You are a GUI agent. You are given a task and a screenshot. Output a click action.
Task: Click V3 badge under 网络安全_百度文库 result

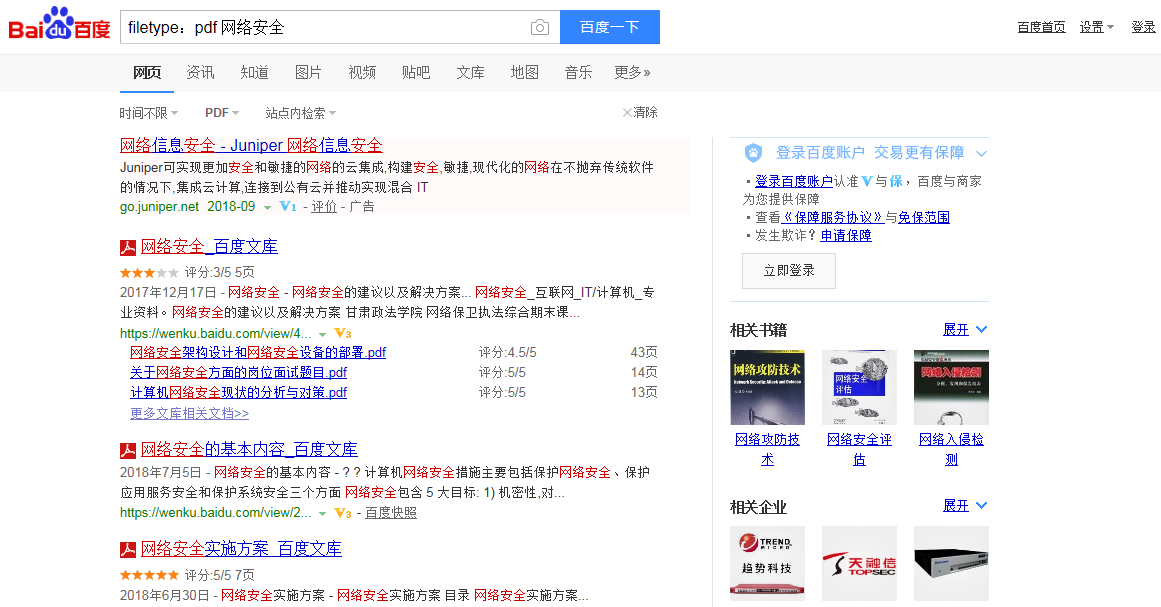point(343,333)
